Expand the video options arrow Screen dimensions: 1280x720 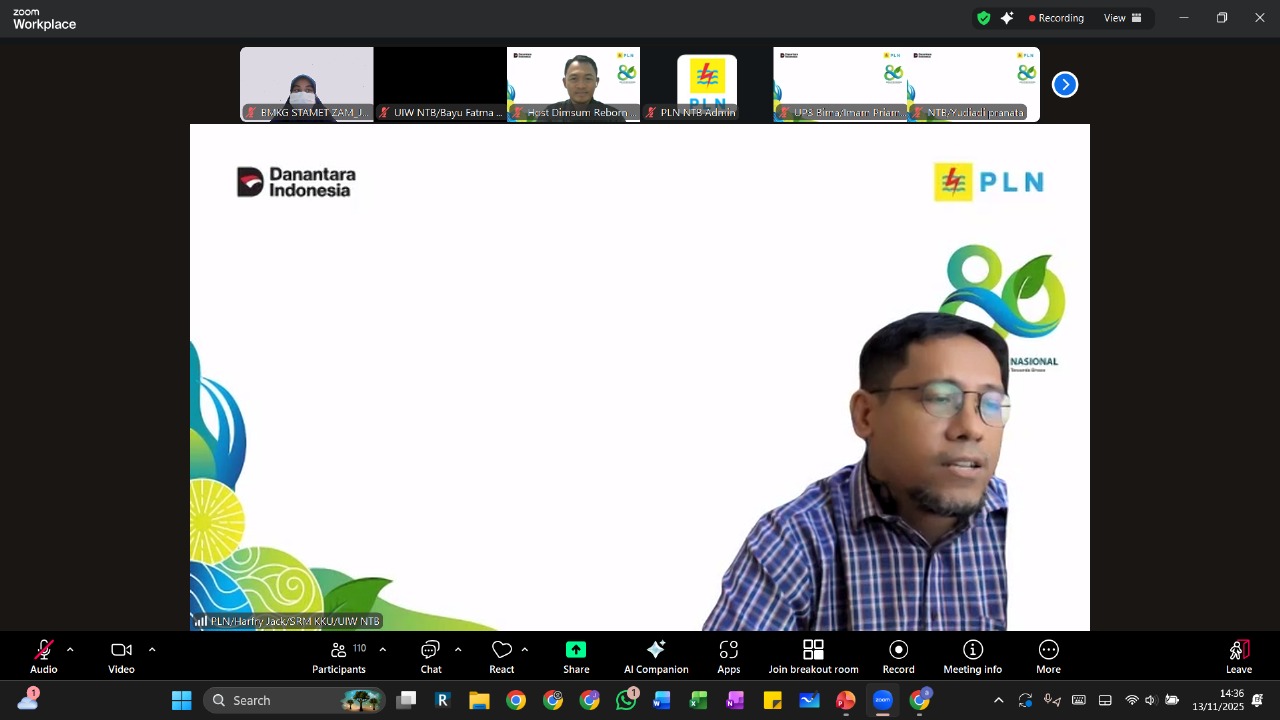(x=152, y=650)
